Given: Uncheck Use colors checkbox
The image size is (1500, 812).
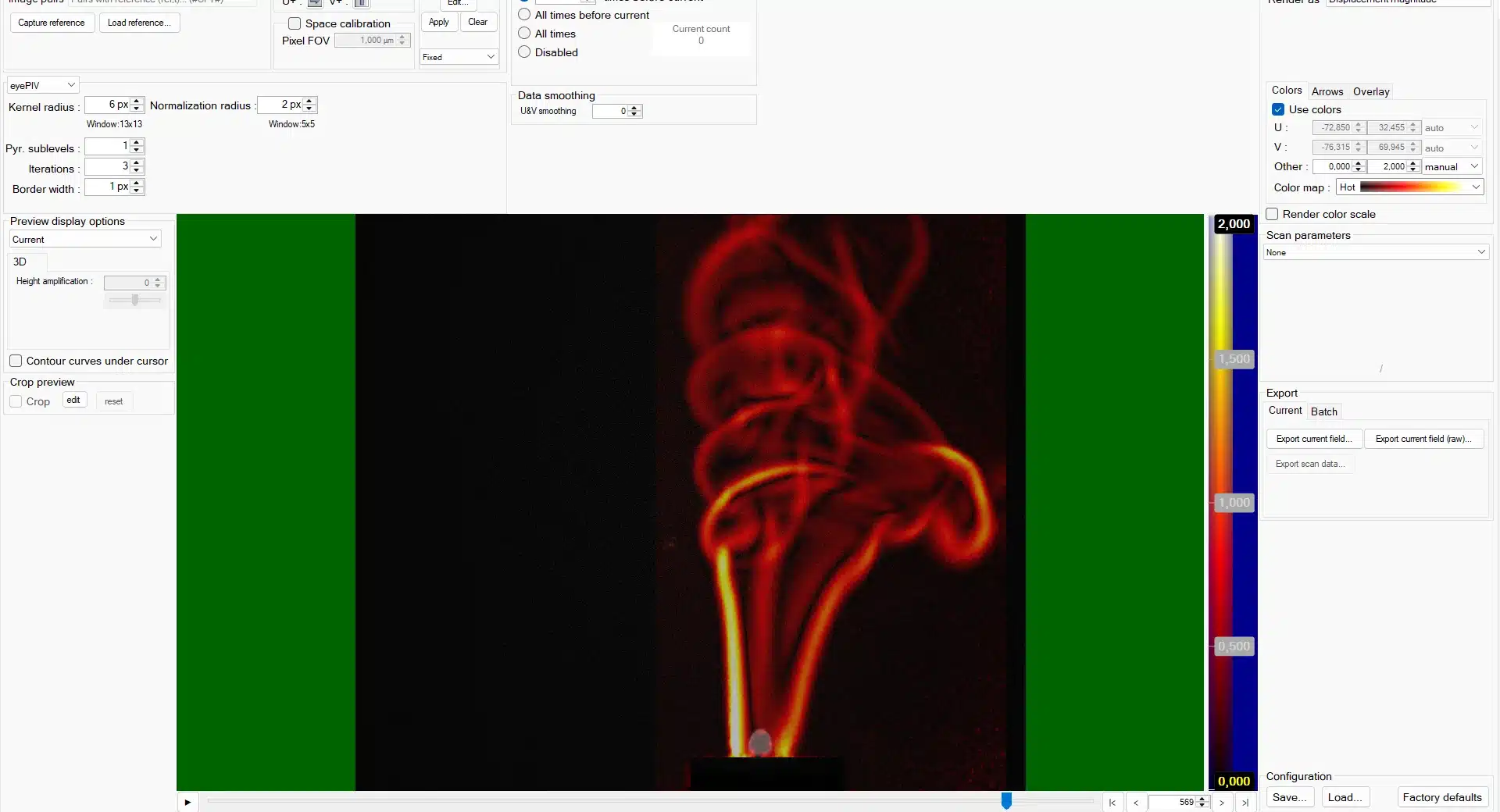Looking at the screenshot, I should pos(1278,109).
